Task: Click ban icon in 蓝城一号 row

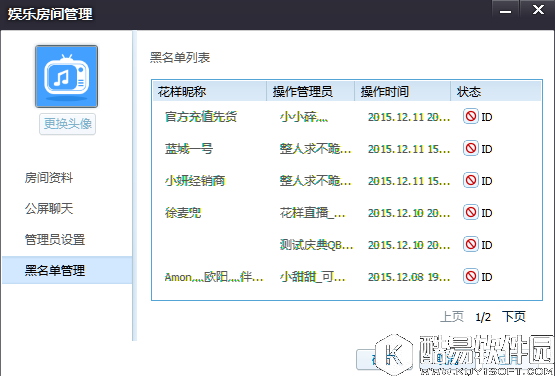Action: click(x=471, y=148)
